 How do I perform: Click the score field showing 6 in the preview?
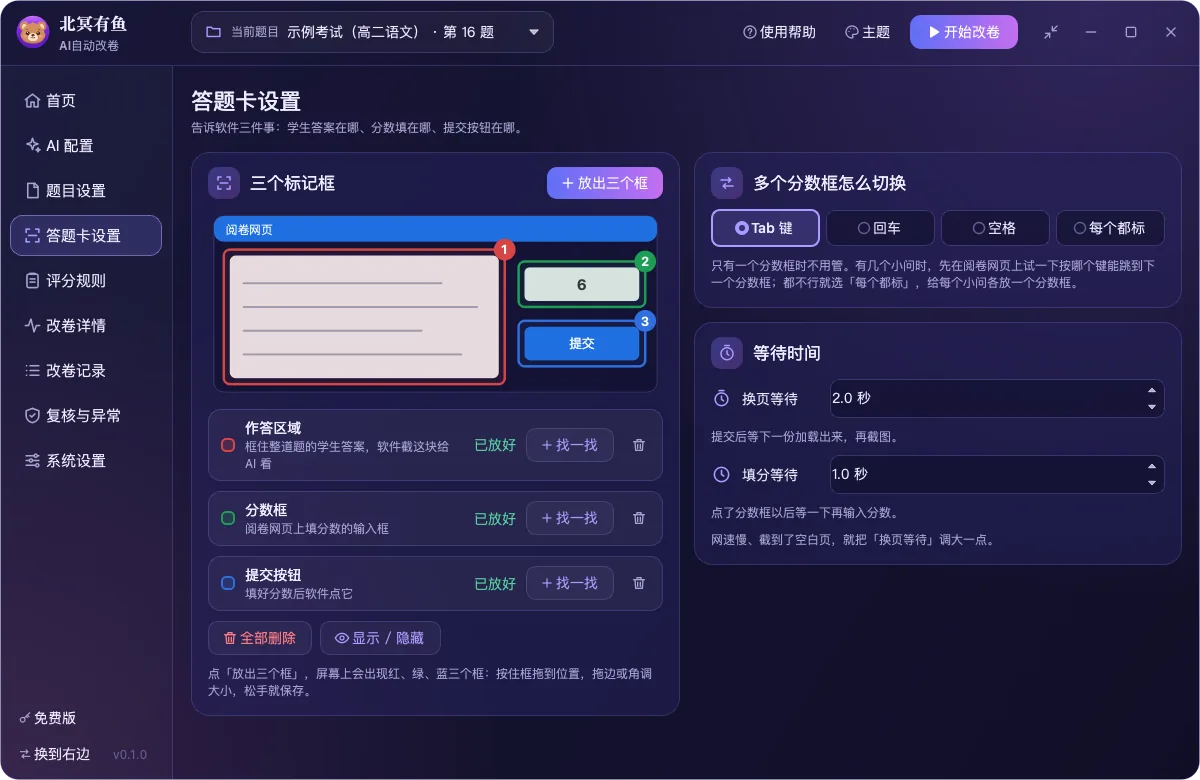pyautogui.click(x=582, y=285)
